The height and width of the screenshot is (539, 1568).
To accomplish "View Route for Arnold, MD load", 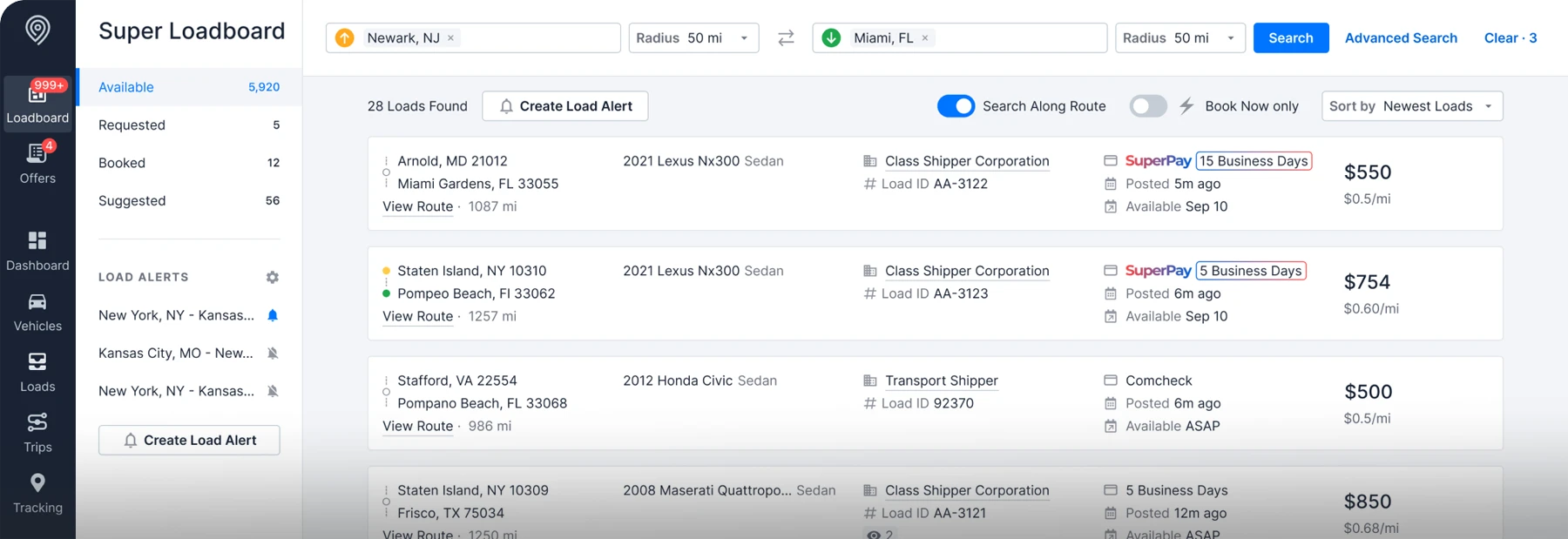I will (417, 206).
